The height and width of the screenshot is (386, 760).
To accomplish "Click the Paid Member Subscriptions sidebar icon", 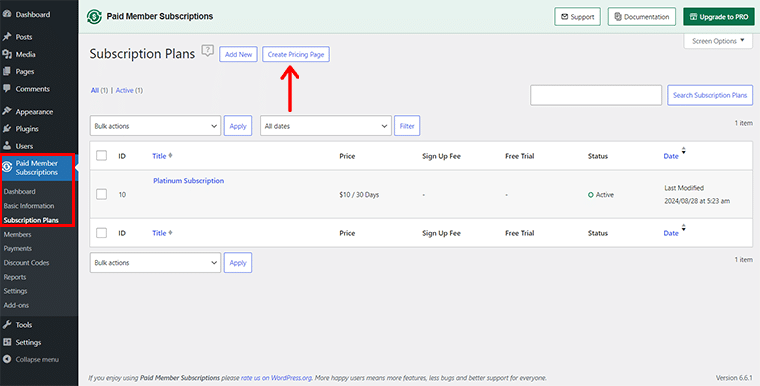I will click(7, 167).
